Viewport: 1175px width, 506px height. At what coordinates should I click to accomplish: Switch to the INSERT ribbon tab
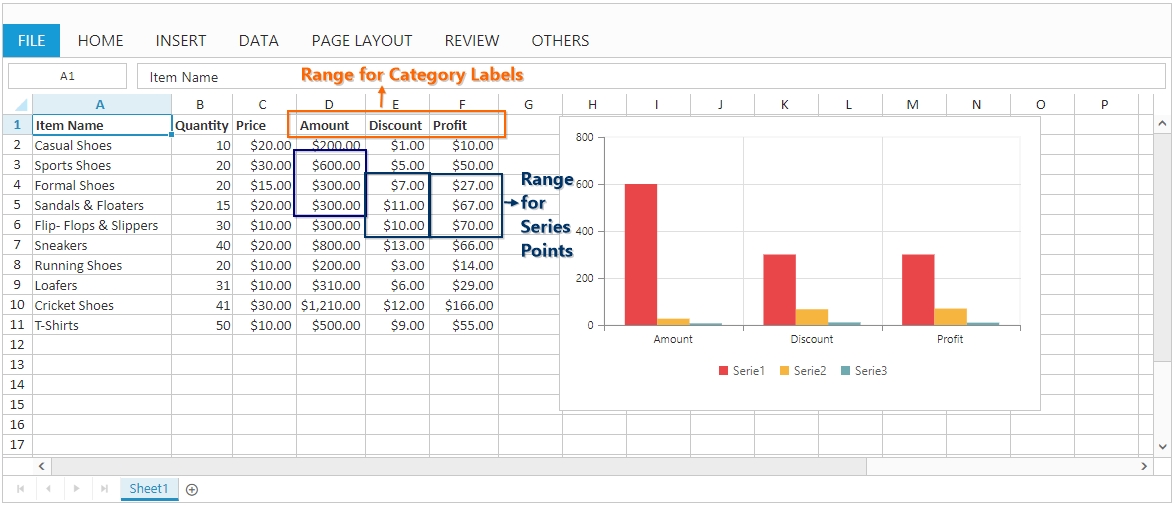pos(181,41)
